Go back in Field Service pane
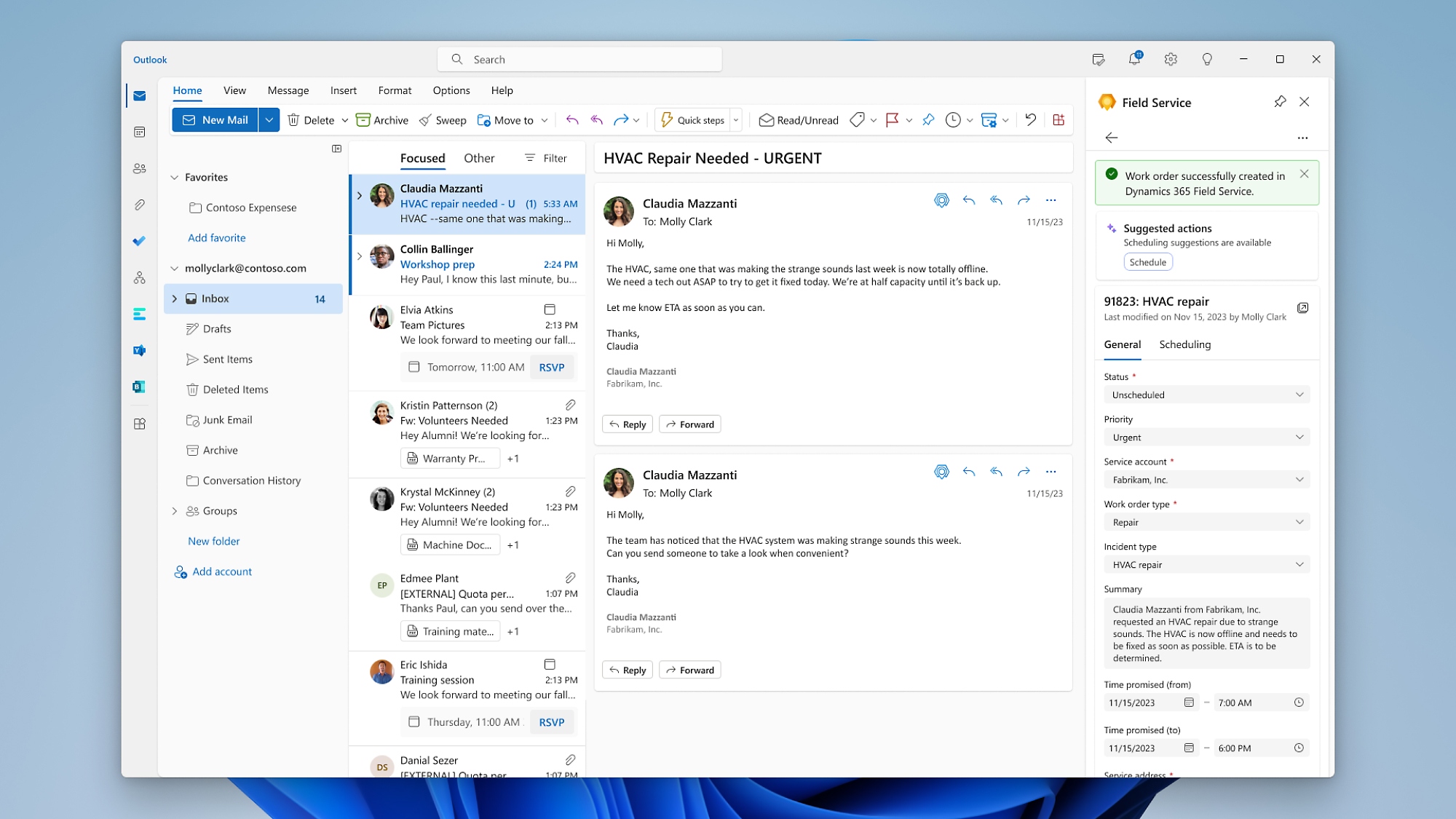 click(1111, 138)
